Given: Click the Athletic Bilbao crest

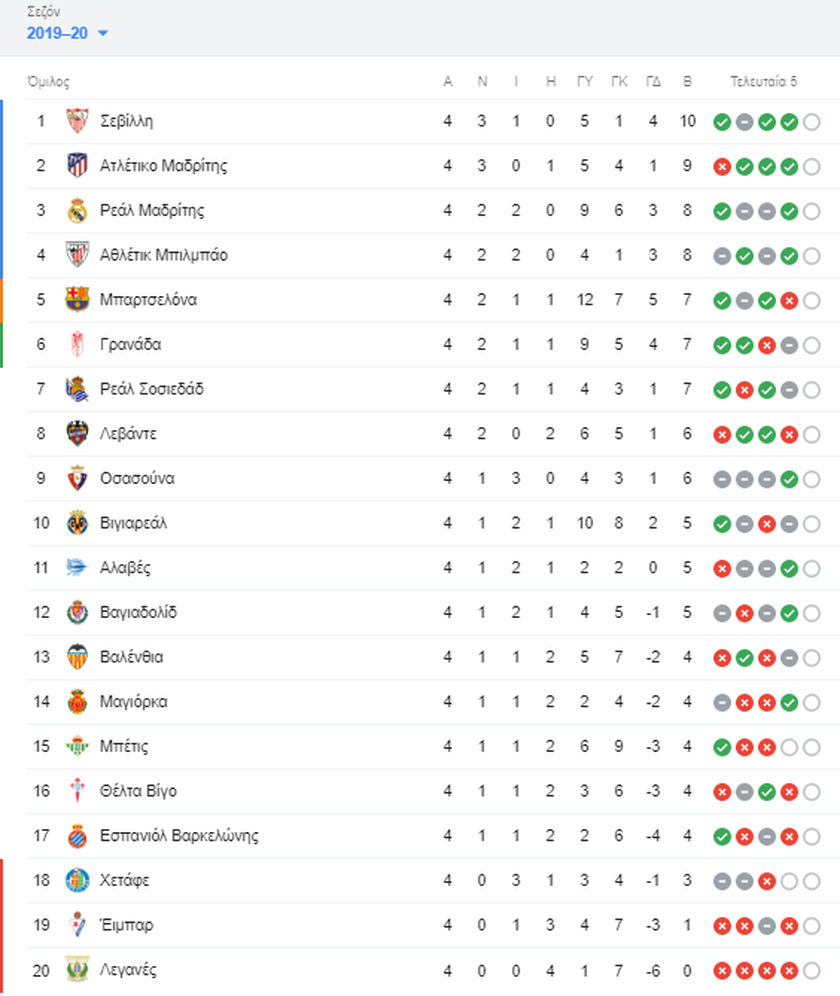Looking at the screenshot, I should point(78,255).
